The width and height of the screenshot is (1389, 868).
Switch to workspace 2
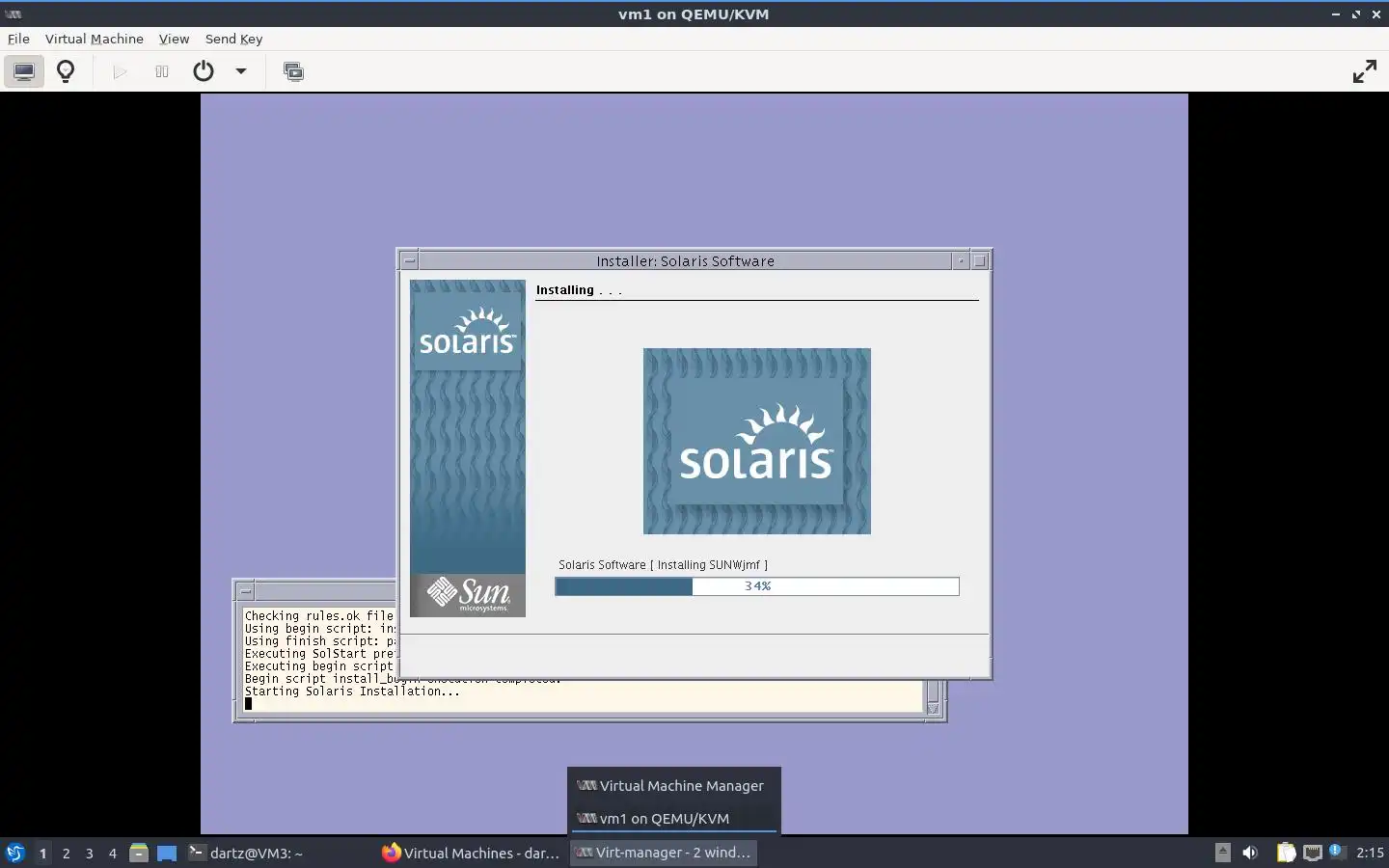pyautogui.click(x=66, y=853)
